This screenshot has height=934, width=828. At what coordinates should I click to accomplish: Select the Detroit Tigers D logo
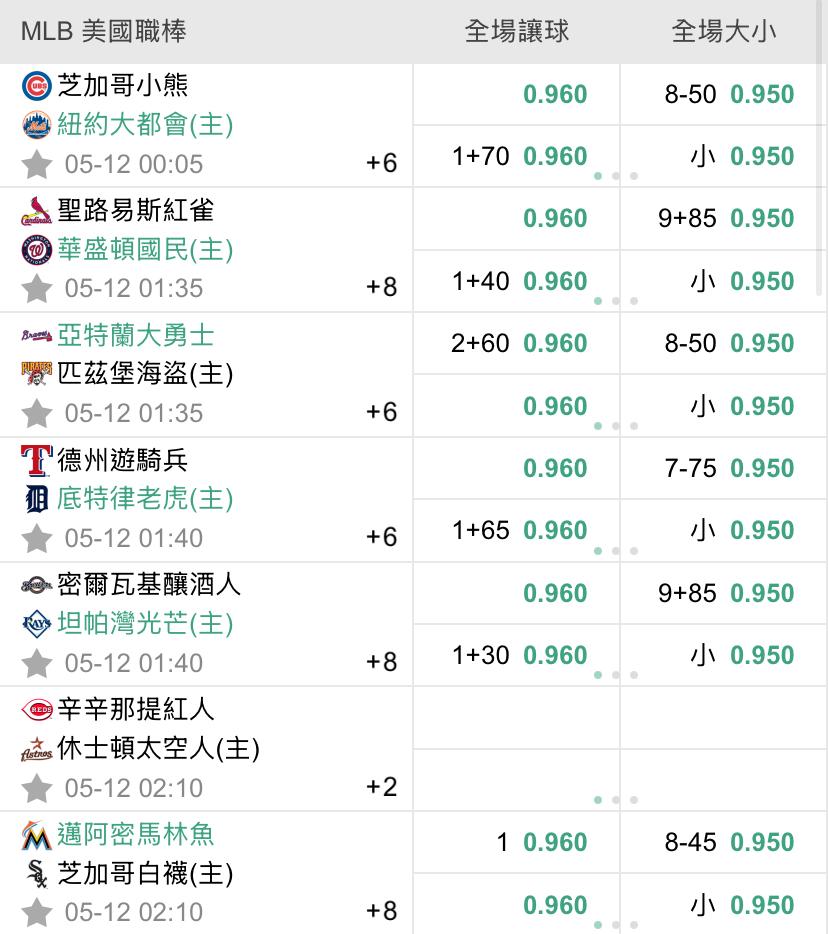point(36,499)
